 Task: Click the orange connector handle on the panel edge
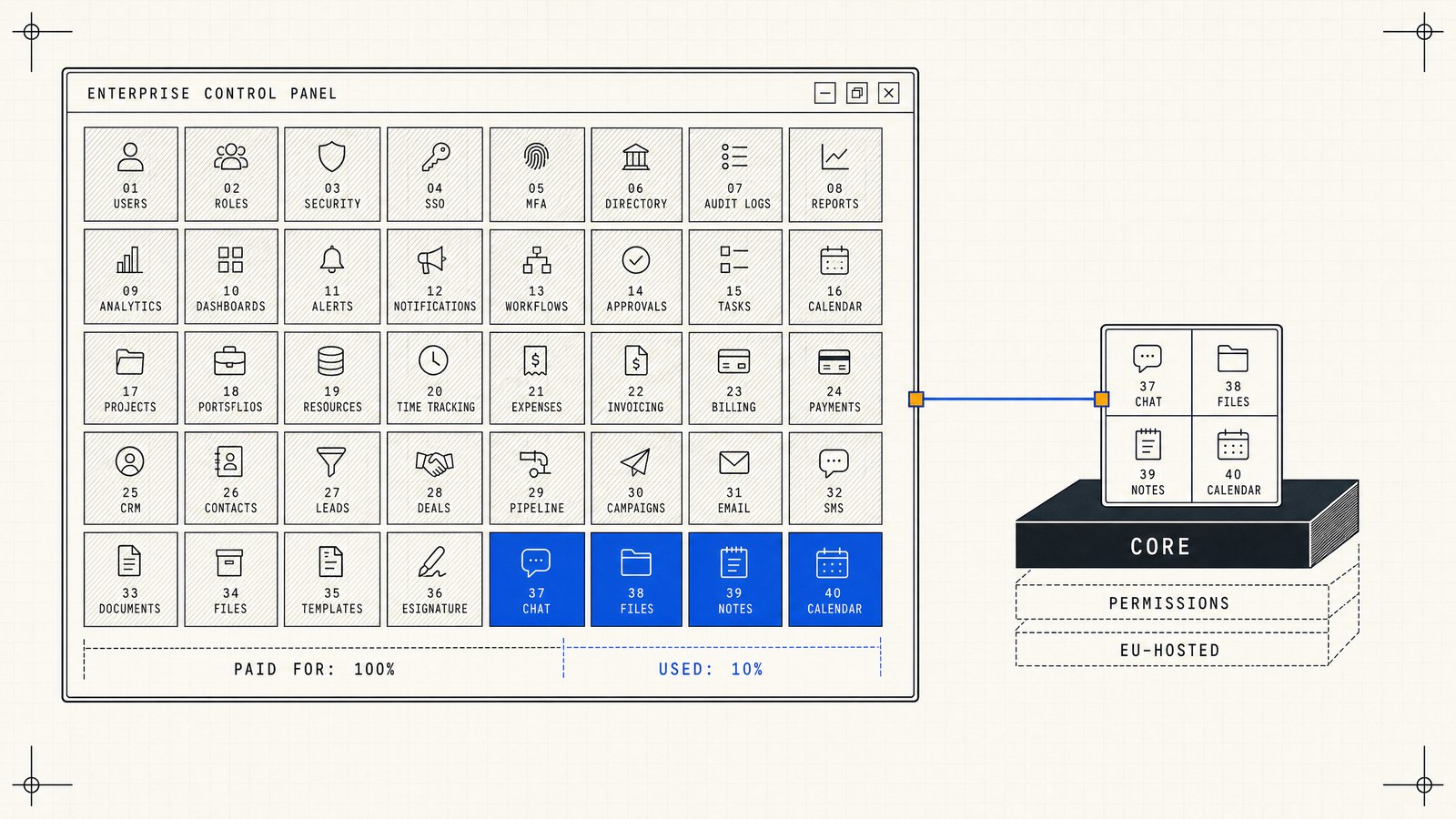pyautogui.click(x=916, y=399)
